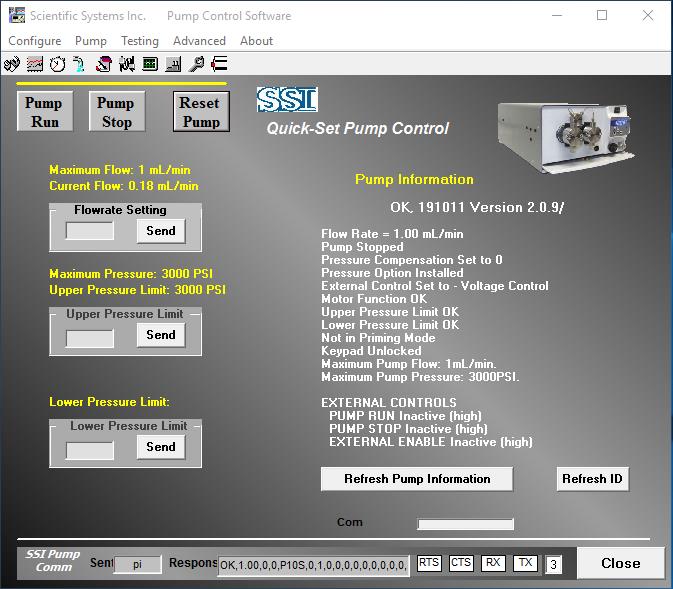673x589 pixels.
Task: Toggle the RTS indicator box
Action: click(x=429, y=563)
